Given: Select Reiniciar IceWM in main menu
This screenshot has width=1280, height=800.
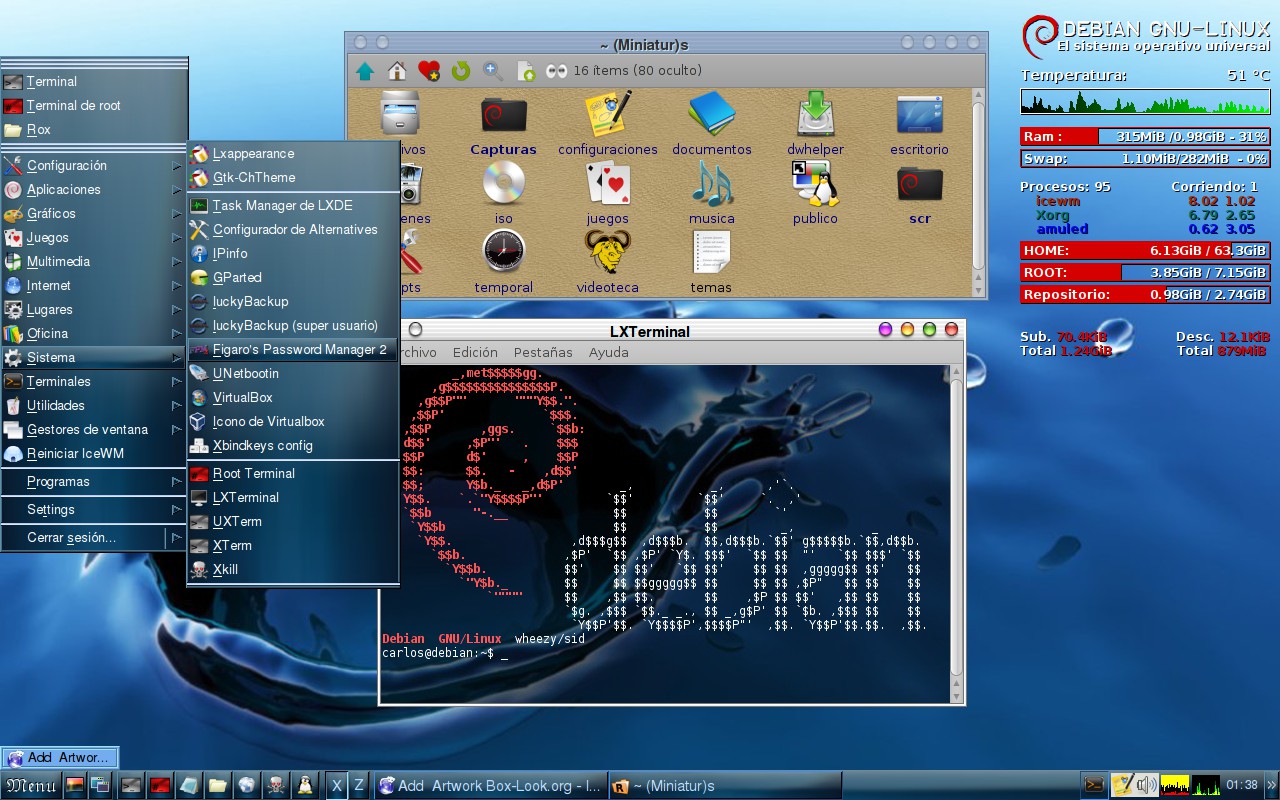Looking at the screenshot, I should click(94, 453).
